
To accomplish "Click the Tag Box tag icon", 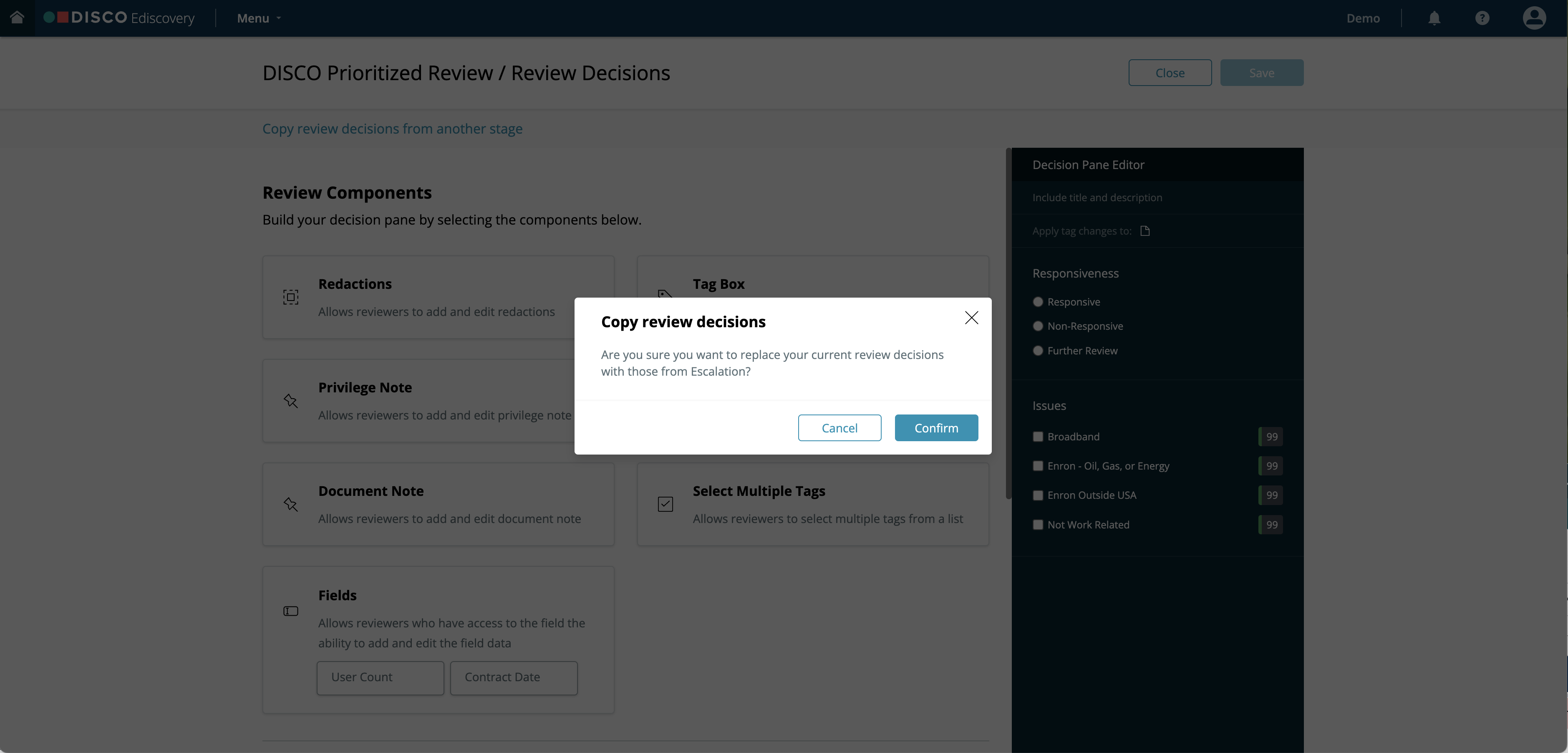I will pyautogui.click(x=666, y=294).
